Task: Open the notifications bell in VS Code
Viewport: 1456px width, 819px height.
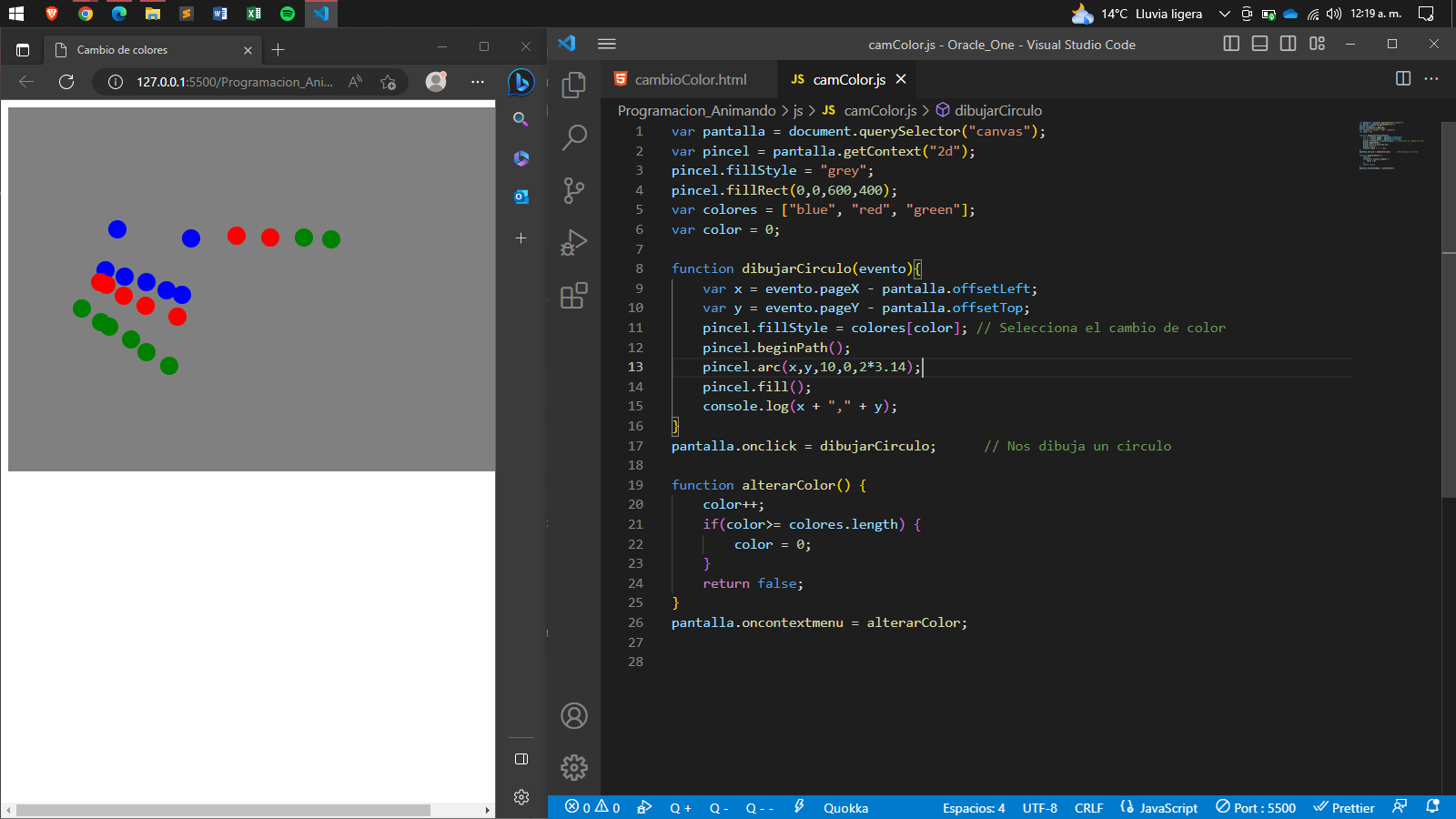Action: (x=1432, y=807)
